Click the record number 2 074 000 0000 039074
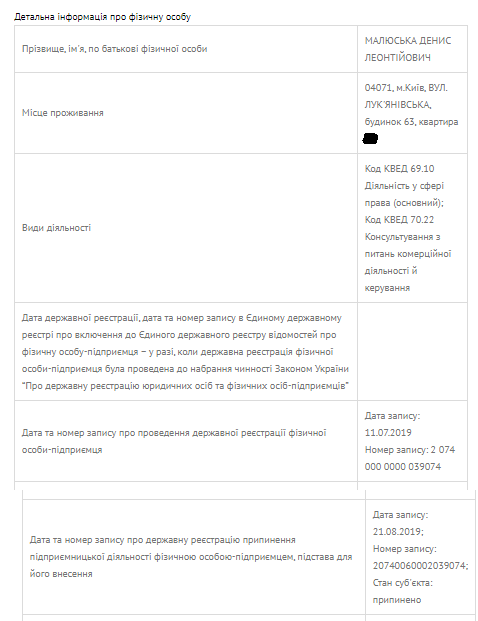The image size is (478, 621). pyautogui.click(x=410, y=458)
